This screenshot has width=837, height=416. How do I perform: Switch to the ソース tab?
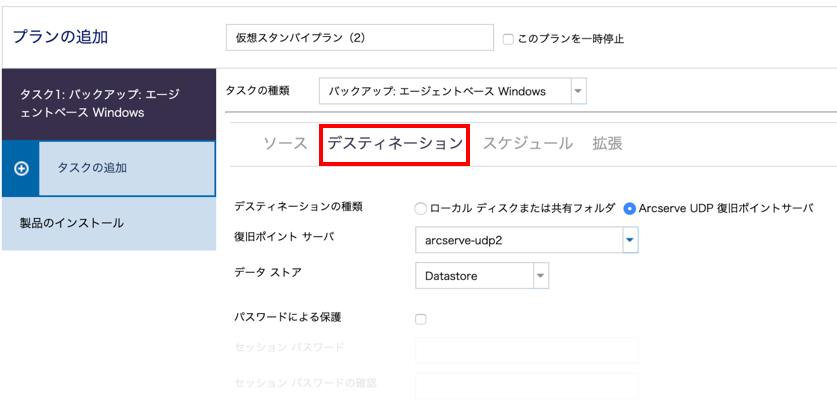[286, 144]
